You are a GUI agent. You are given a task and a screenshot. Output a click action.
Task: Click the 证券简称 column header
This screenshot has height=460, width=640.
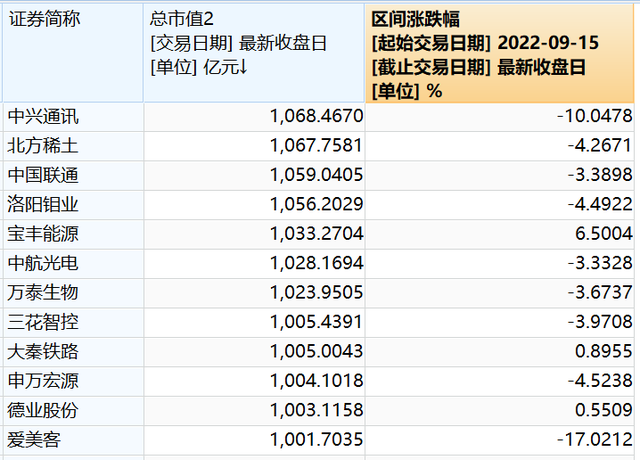[x=73, y=53]
